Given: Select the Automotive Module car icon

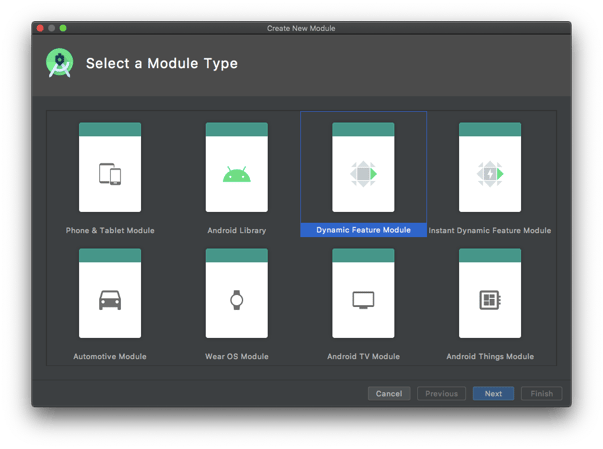Looking at the screenshot, I should (x=110, y=300).
